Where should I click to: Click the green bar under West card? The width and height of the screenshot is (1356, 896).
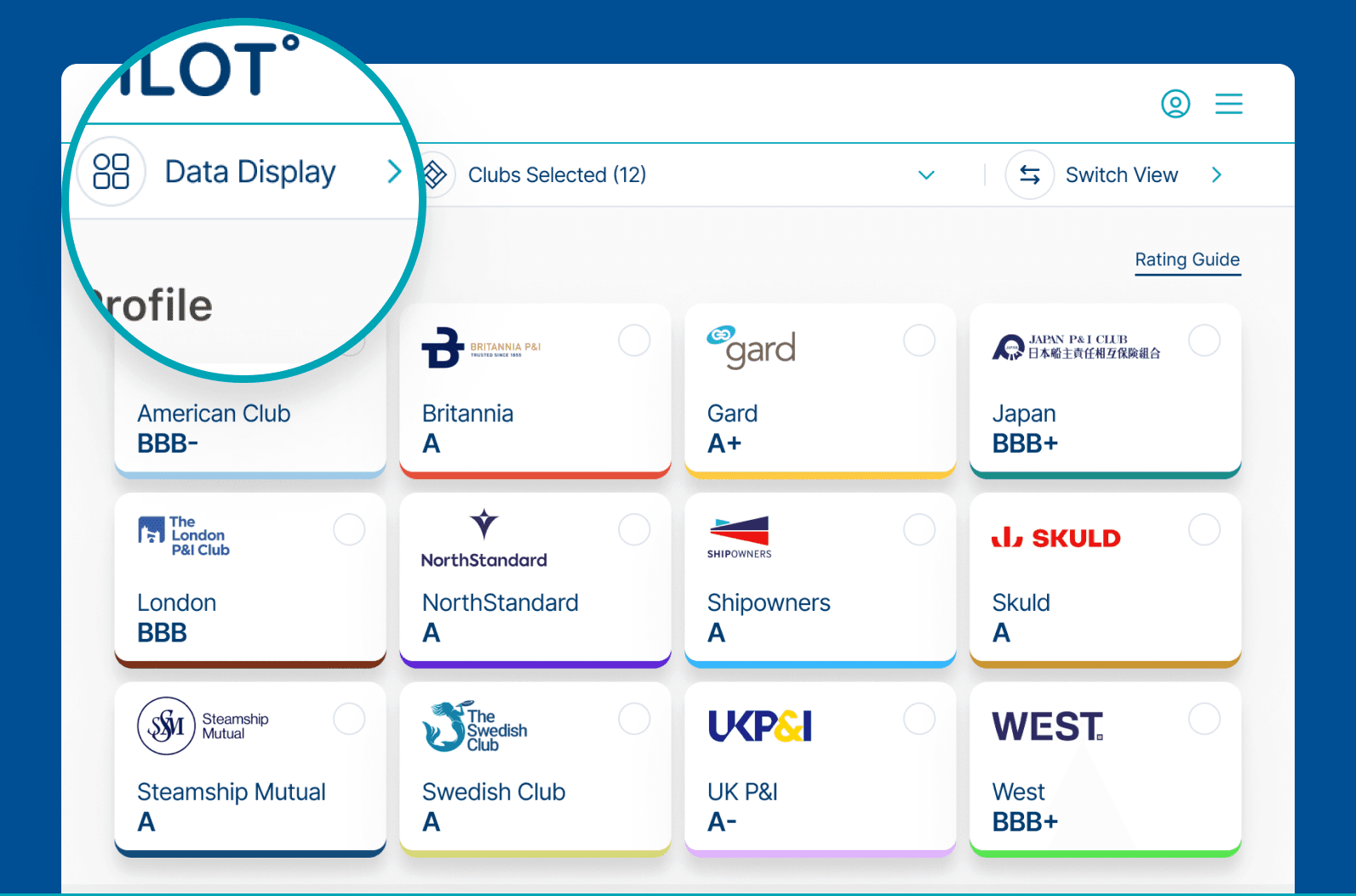(1105, 853)
